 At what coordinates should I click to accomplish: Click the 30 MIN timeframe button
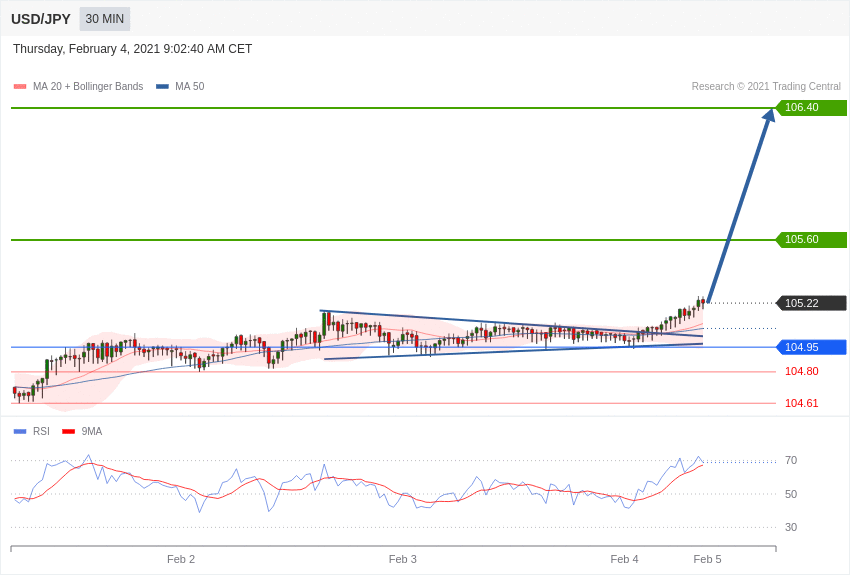(x=105, y=19)
